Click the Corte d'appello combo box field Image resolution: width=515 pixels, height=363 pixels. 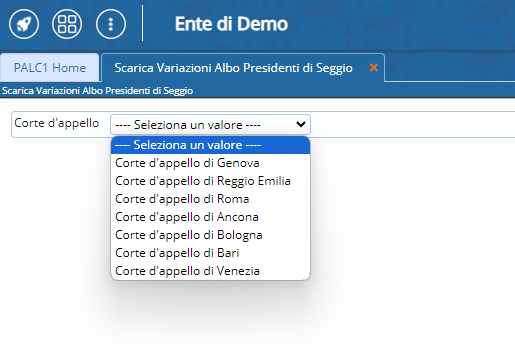tap(210, 125)
